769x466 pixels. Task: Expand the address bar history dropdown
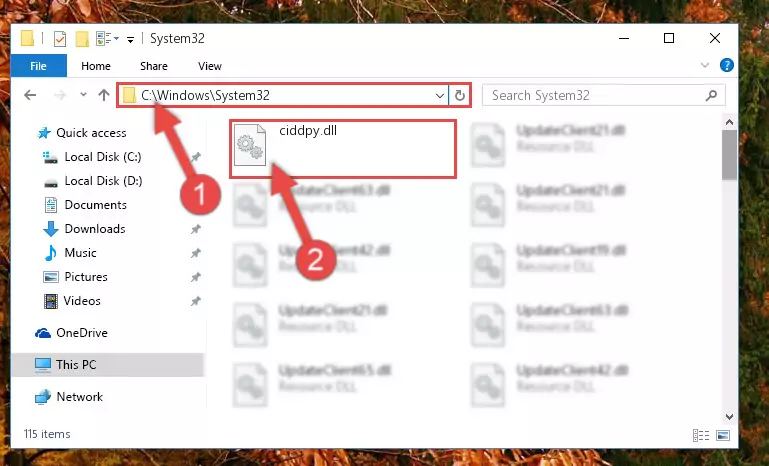[440, 95]
